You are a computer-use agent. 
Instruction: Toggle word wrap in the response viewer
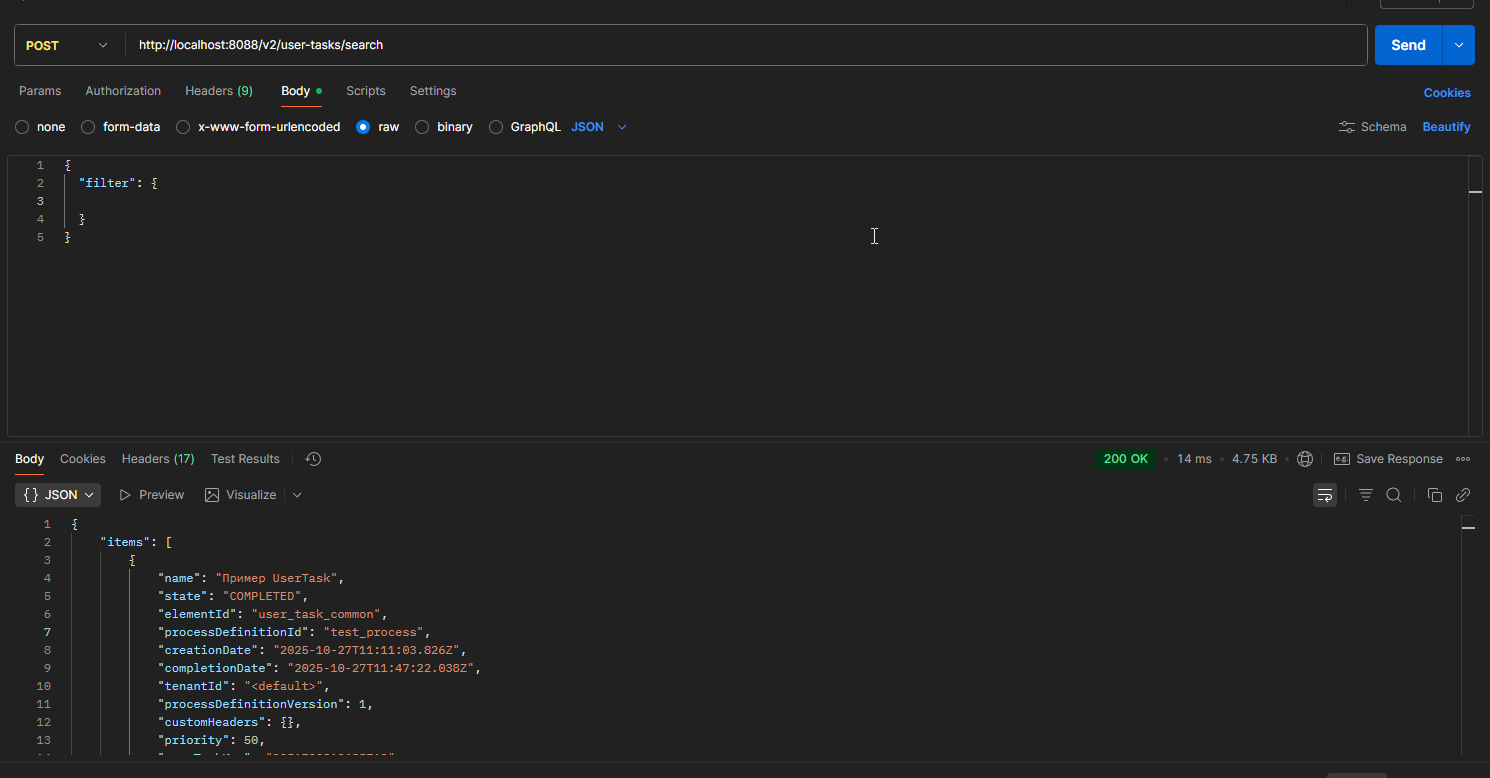[1324, 495]
